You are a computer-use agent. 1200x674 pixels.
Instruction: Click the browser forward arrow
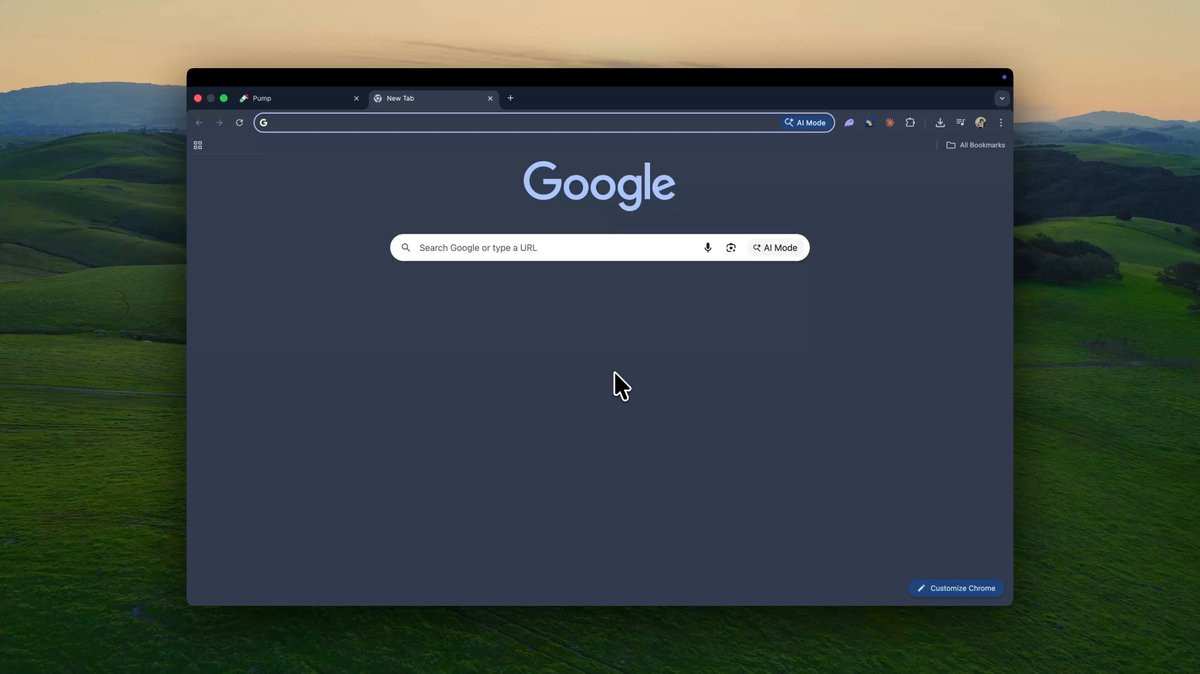219,123
